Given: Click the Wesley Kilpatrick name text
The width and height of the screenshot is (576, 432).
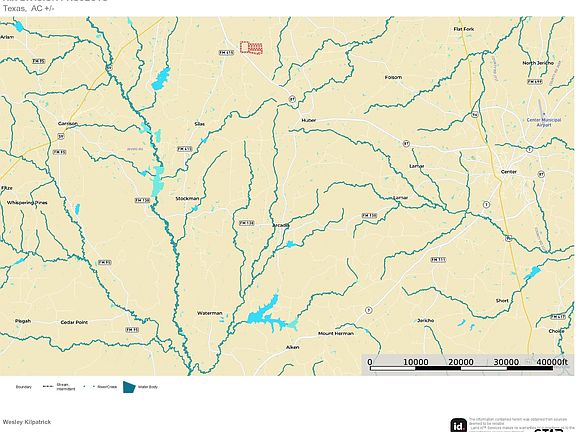Looking at the screenshot, I should (27, 422).
